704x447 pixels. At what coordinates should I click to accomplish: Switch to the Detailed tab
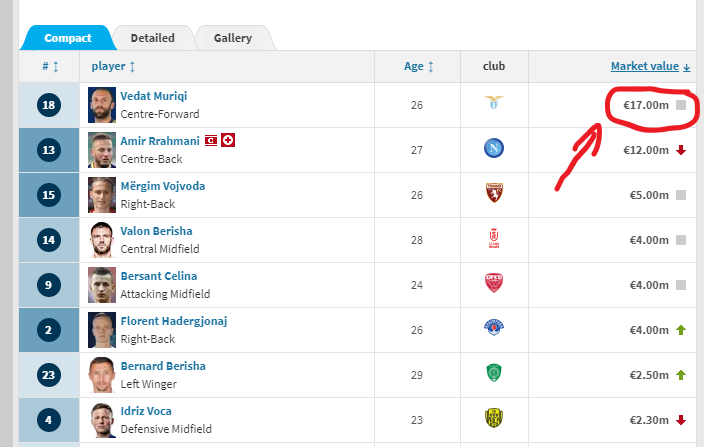click(x=152, y=38)
